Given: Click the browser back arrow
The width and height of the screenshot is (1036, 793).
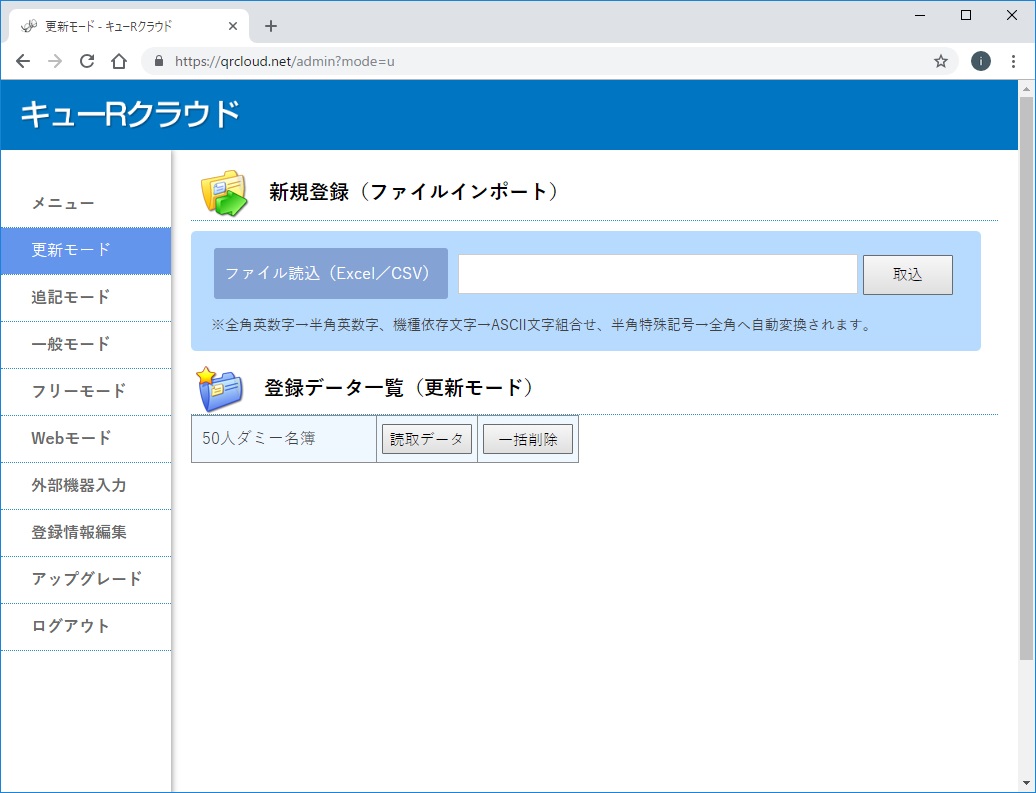Looking at the screenshot, I should click(23, 61).
